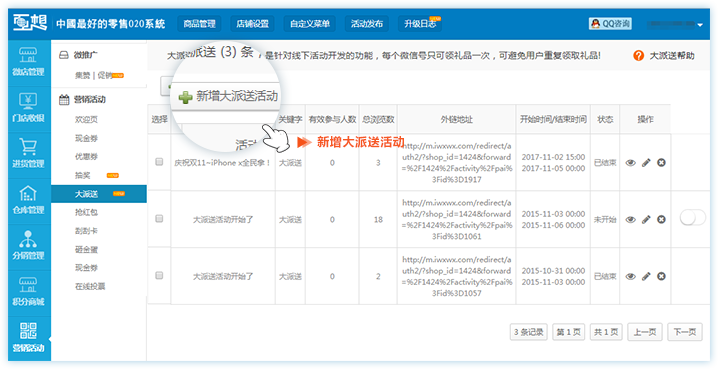718x369 pixels.
Task: Click the 状态 column header
Action: (x=605, y=119)
